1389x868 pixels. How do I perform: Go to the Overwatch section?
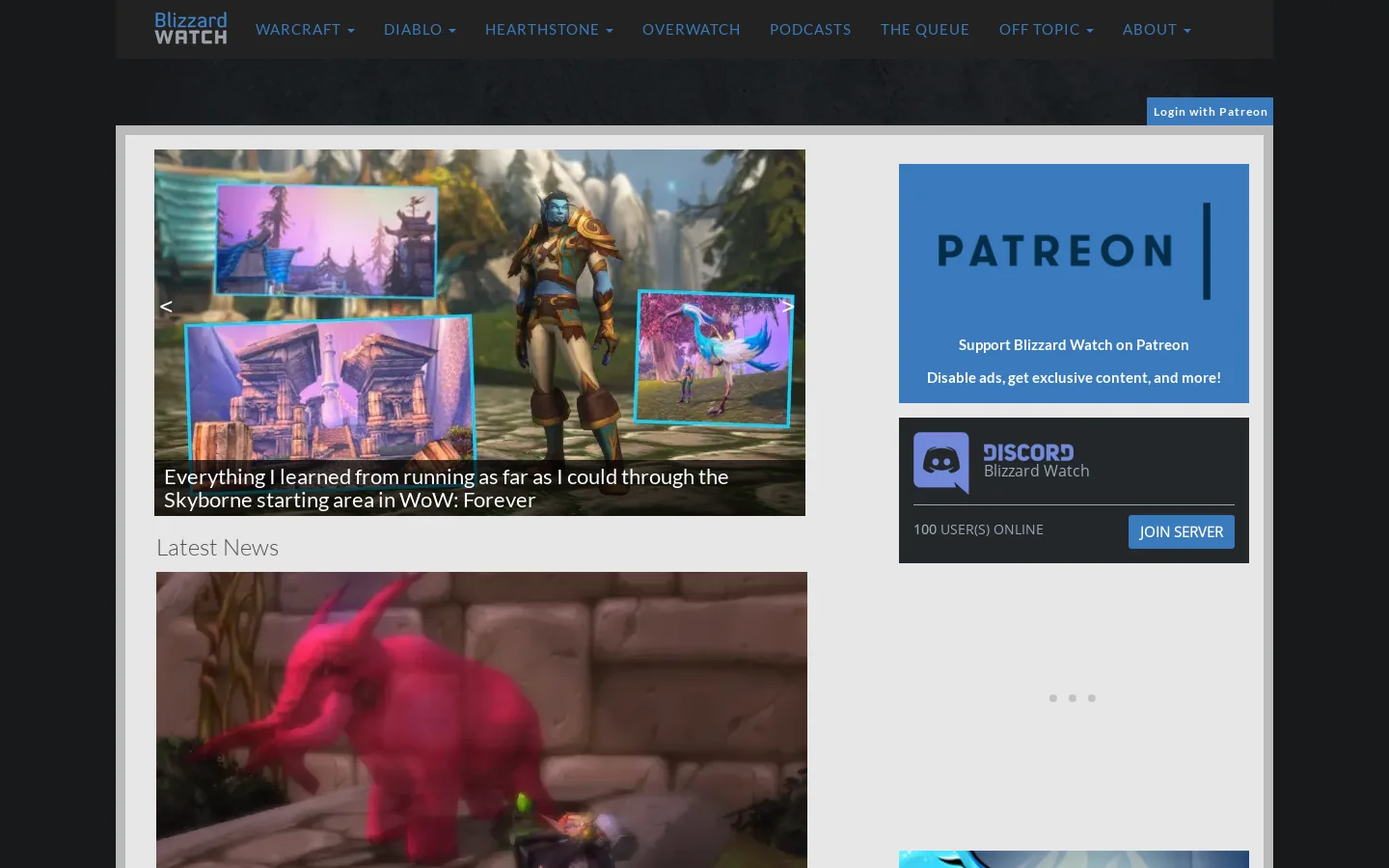692,30
